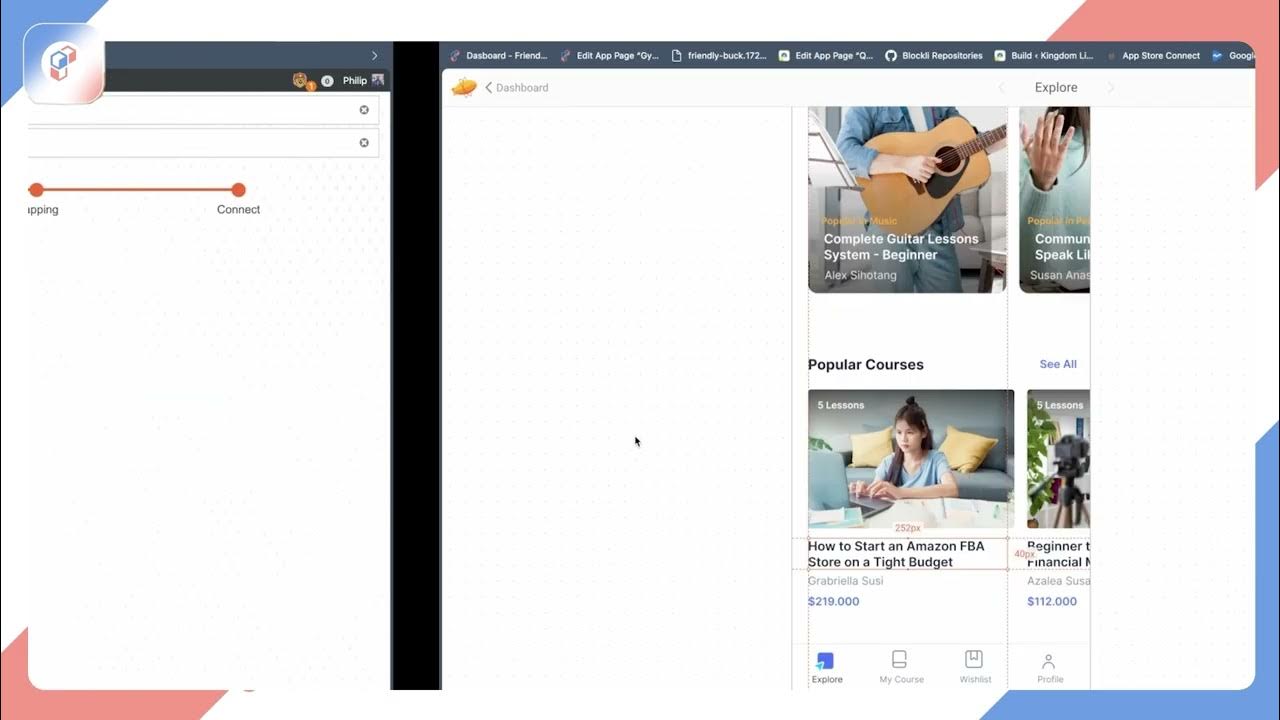
Task: Click the Mapping step dot on progress line
Action: tap(36, 190)
